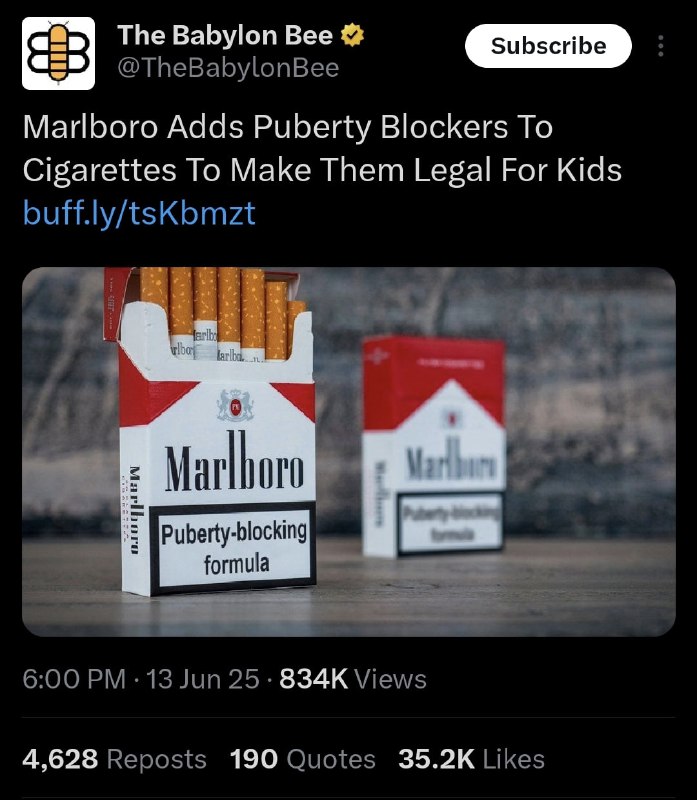
Task: Click the cigarettes sticking out of pack
Action: (x=223, y=312)
